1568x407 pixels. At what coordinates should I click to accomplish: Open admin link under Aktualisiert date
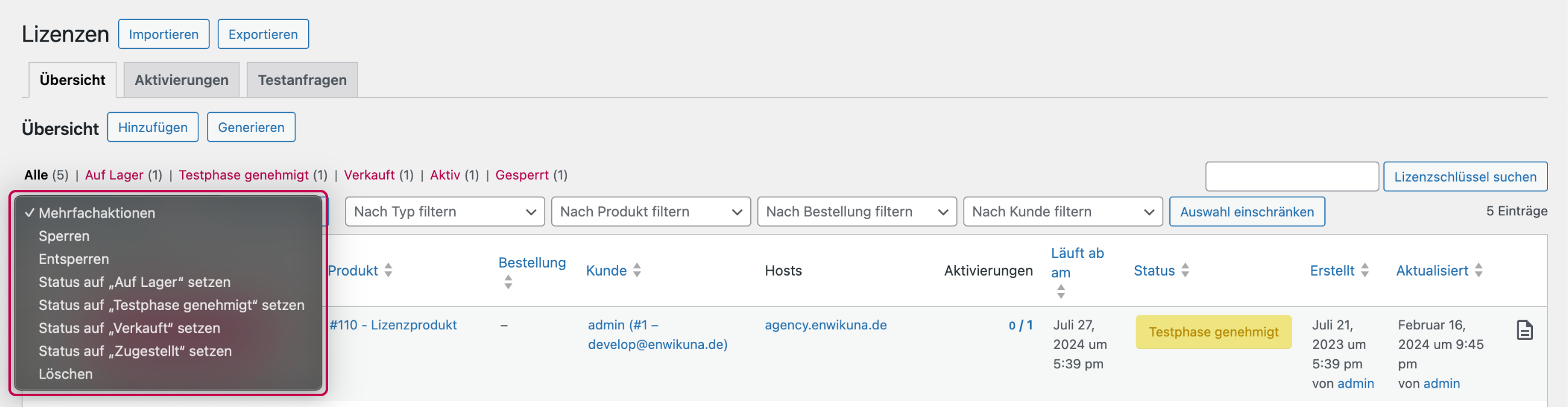tap(1441, 384)
